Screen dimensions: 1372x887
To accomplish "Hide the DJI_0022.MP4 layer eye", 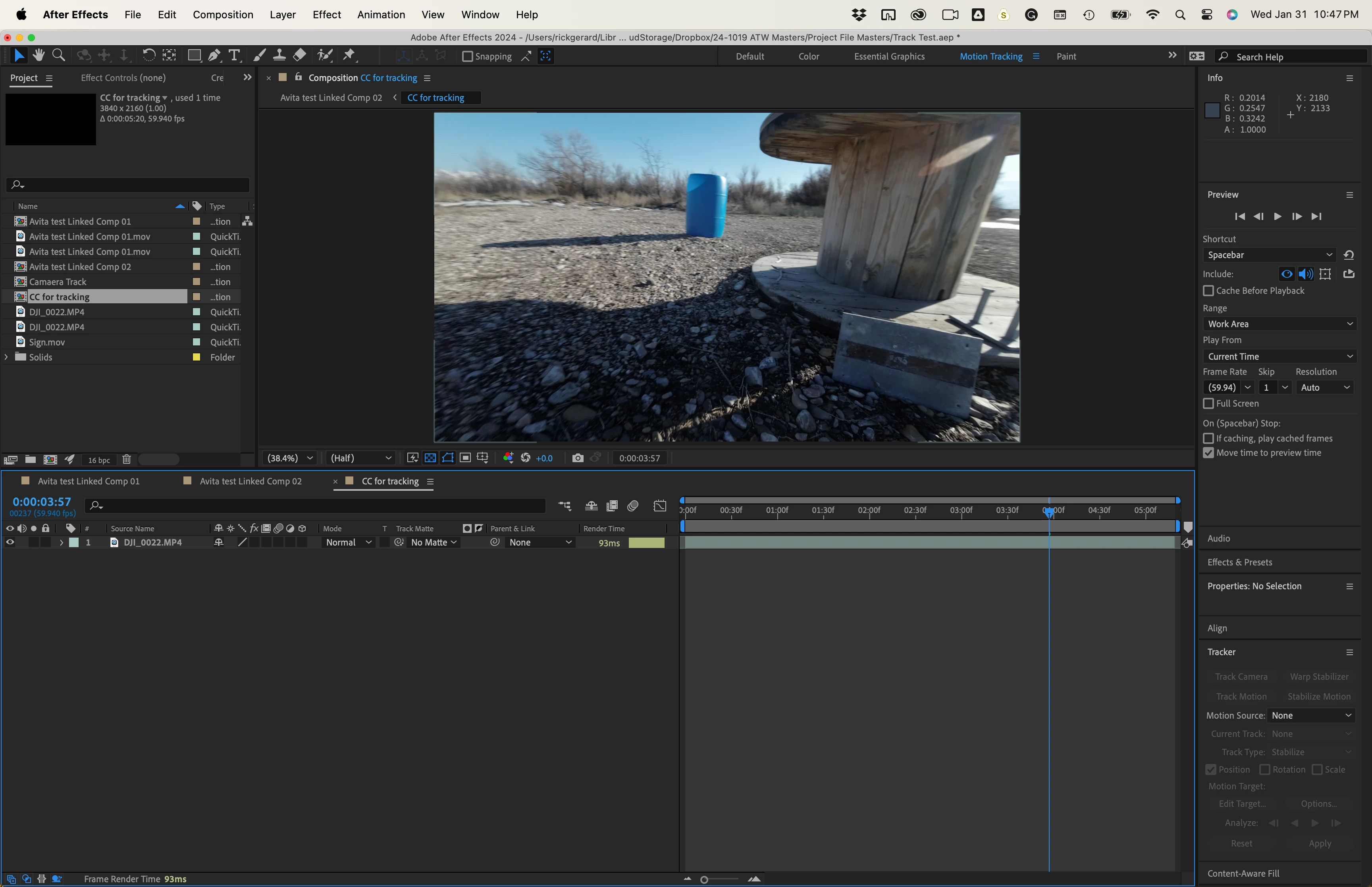I will (x=10, y=543).
